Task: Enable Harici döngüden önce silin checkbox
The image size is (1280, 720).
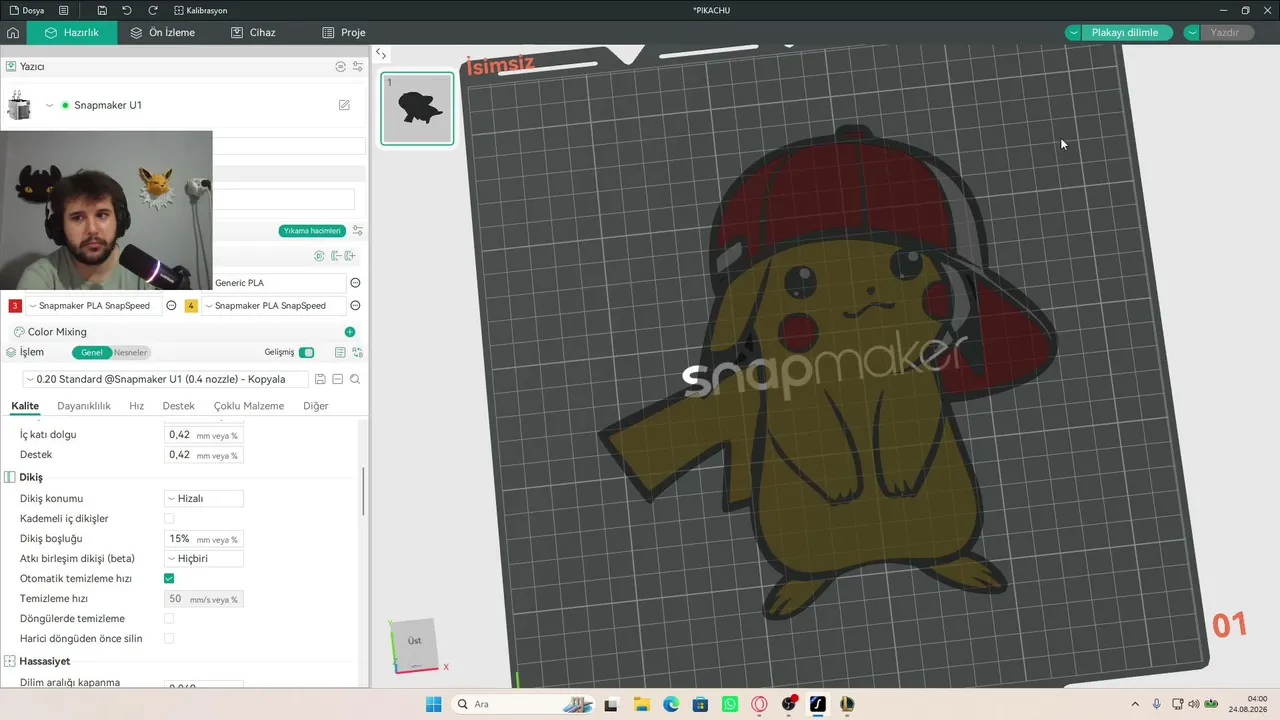Action: click(169, 638)
